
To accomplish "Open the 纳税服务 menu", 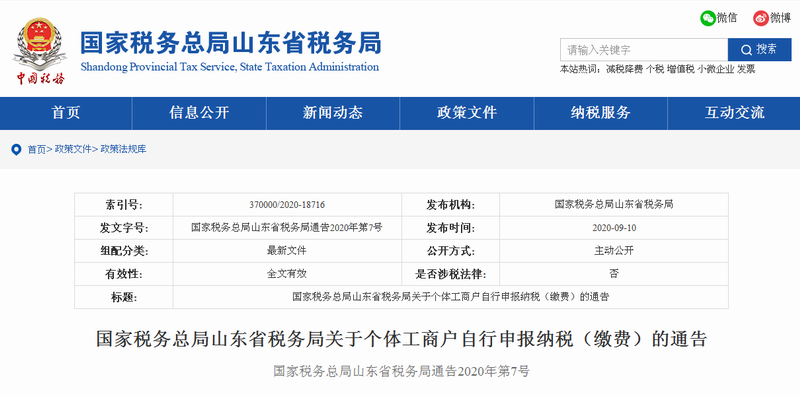I will [x=601, y=113].
